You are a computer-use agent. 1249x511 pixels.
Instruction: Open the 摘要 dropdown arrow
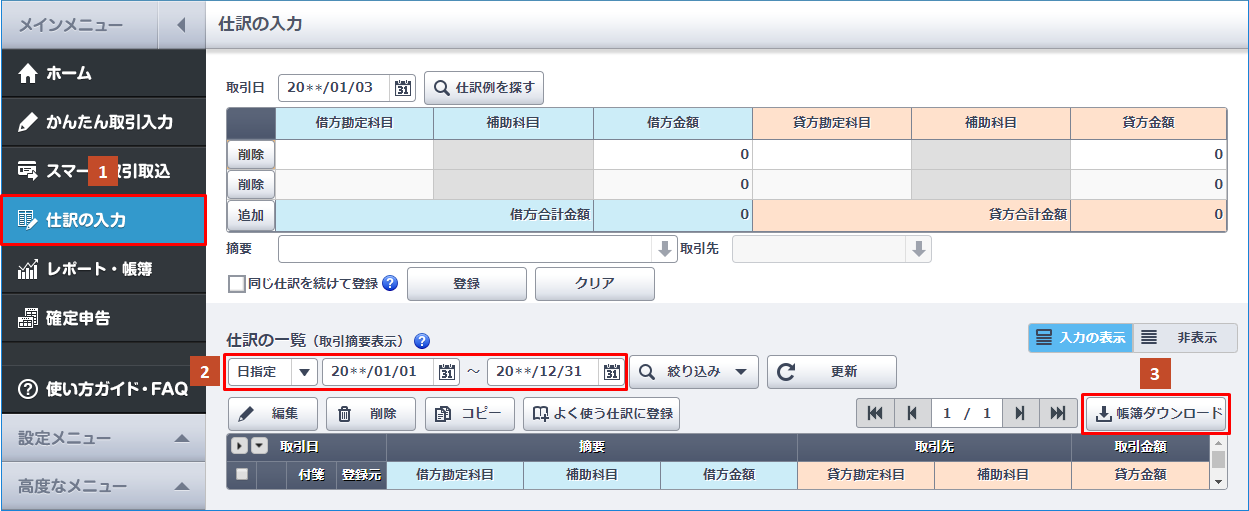[664, 249]
